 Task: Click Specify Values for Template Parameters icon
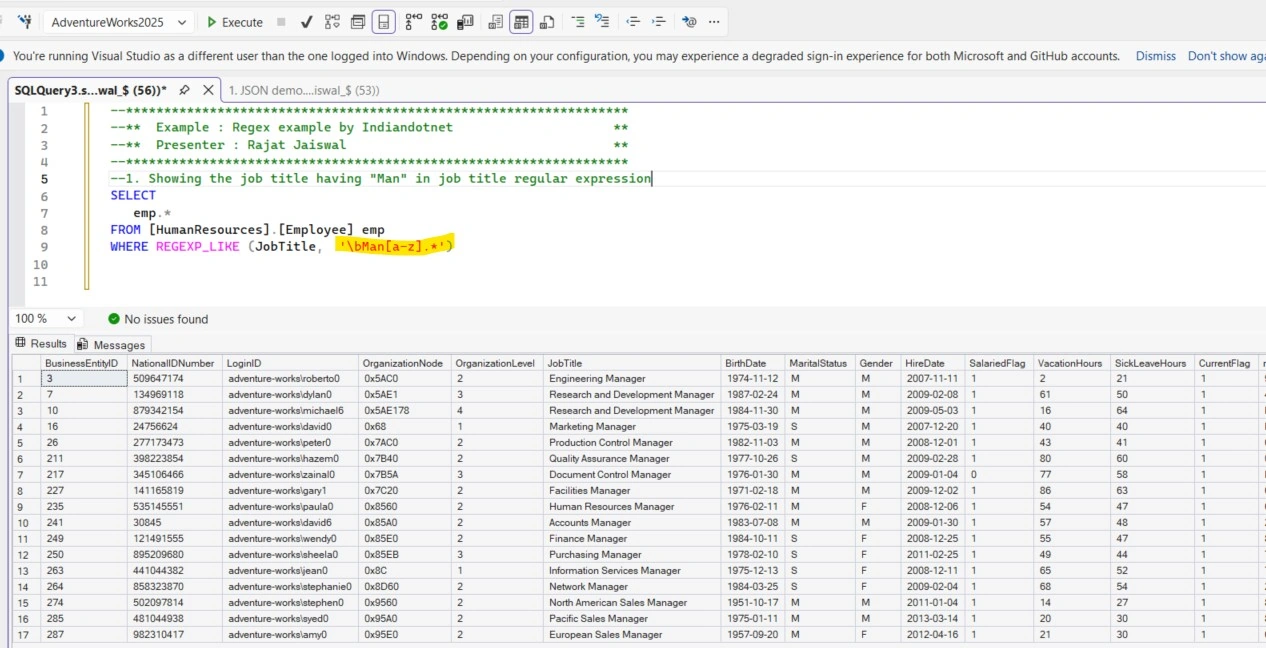689,22
